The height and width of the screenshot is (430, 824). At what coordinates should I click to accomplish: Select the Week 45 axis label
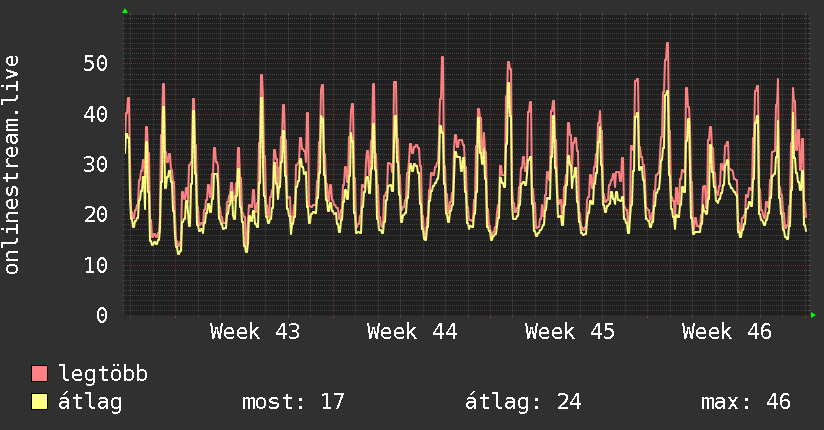pos(570,332)
